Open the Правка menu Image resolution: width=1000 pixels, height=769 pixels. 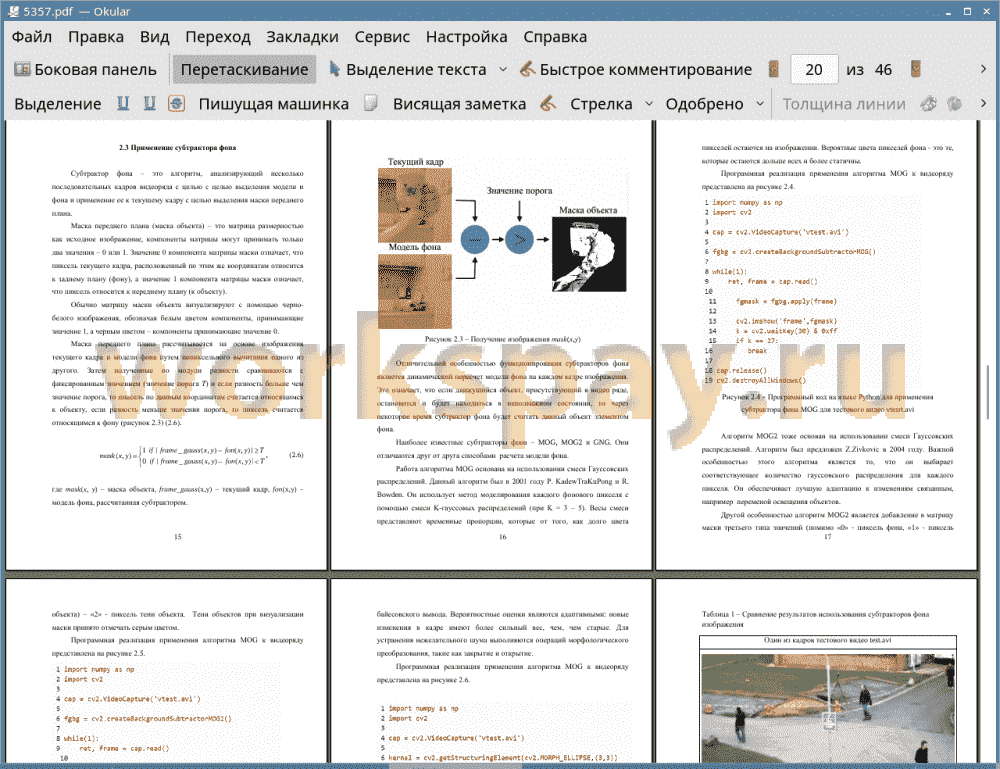[96, 37]
